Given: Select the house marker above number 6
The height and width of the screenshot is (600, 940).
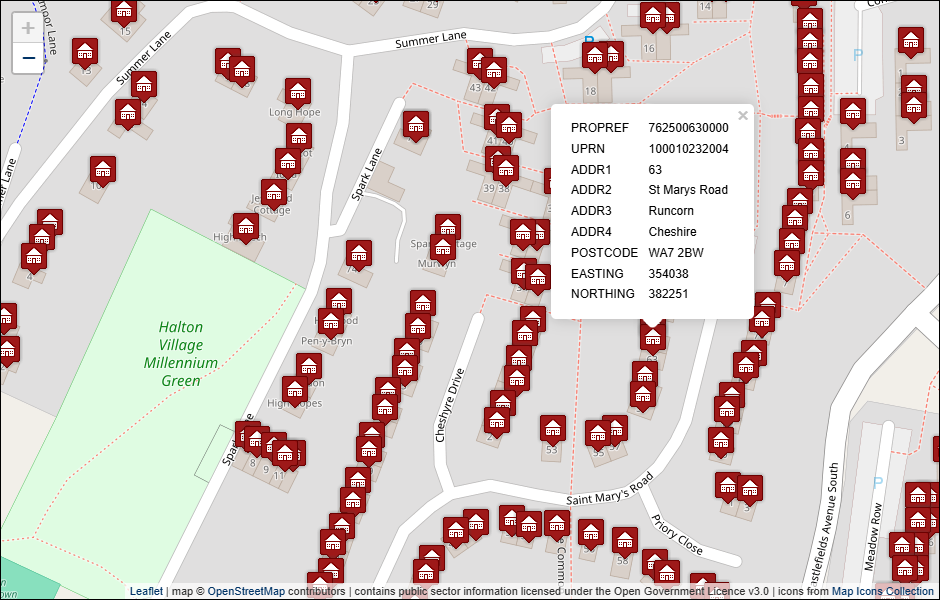Looking at the screenshot, I should pos(852,184).
